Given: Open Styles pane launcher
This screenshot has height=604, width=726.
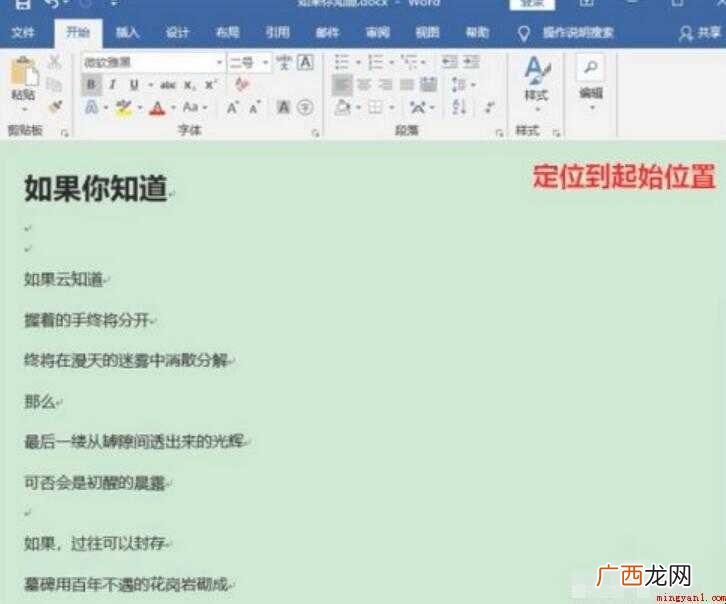Looking at the screenshot, I should click(556, 133).
